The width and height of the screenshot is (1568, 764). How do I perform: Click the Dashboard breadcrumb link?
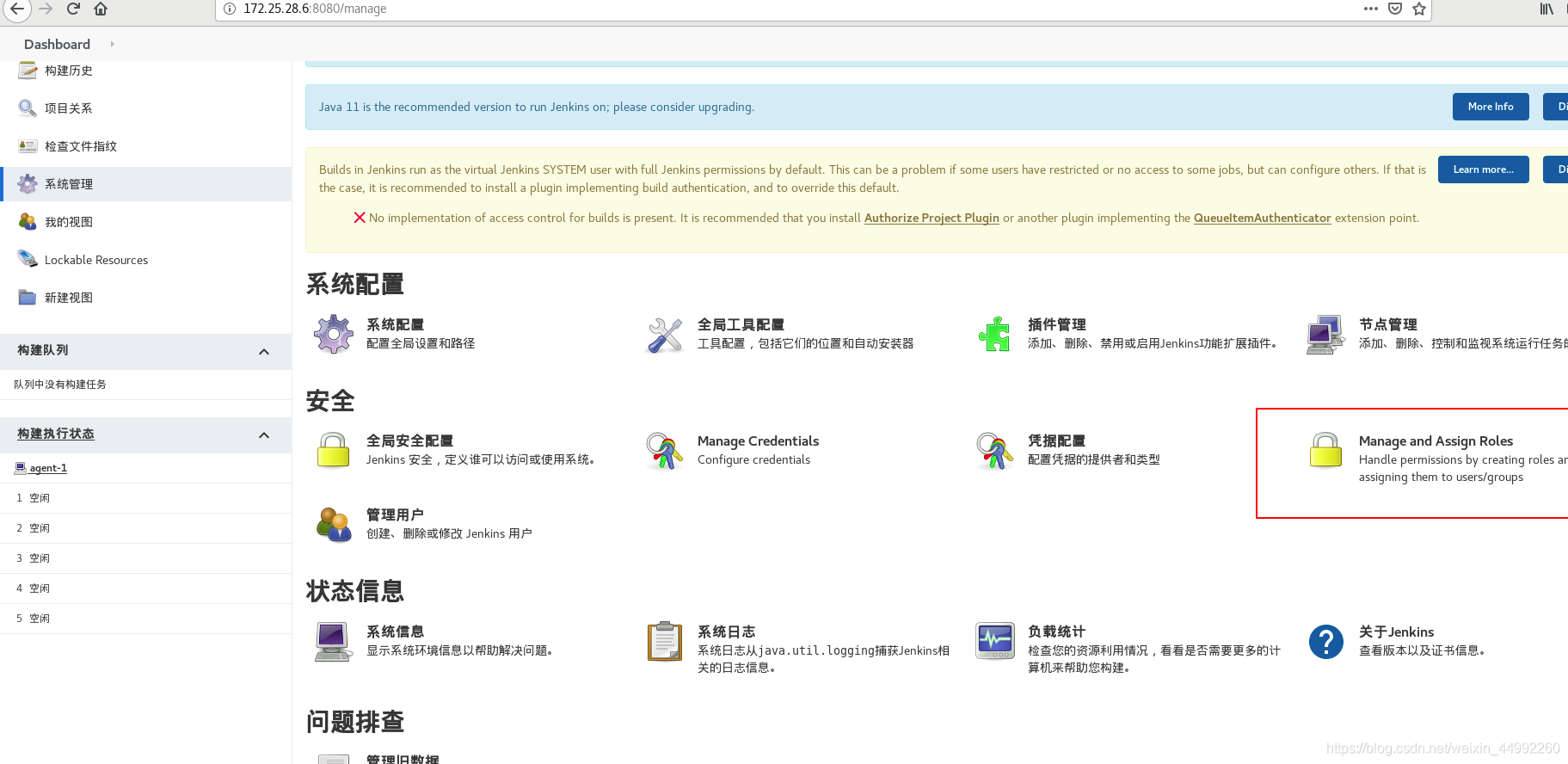click(57, 44)
